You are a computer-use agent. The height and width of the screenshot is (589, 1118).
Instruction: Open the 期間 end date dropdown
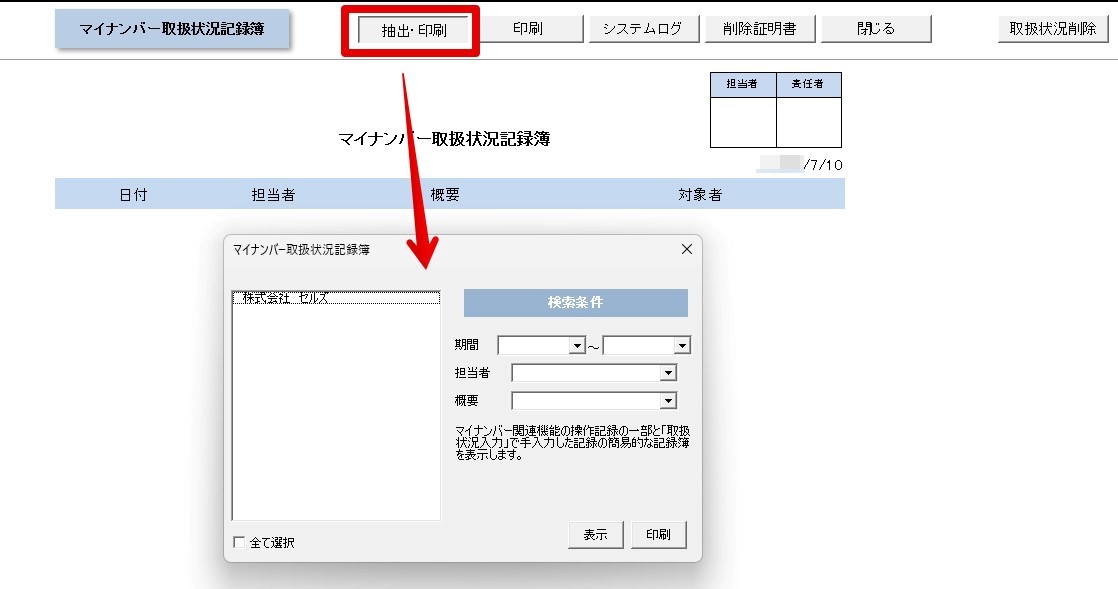pos(682,346)
